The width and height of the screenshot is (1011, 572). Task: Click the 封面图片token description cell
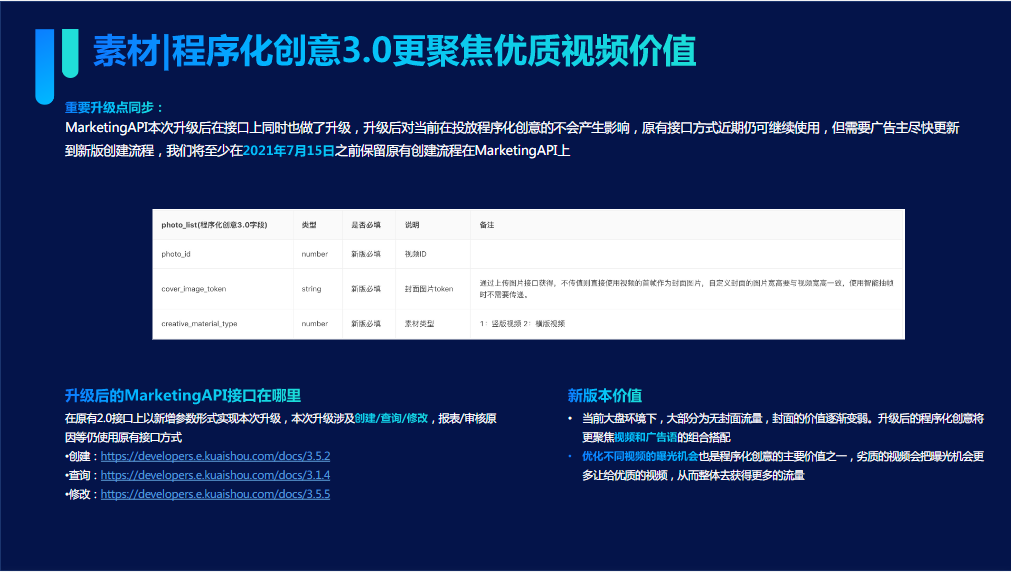[429, 289]
